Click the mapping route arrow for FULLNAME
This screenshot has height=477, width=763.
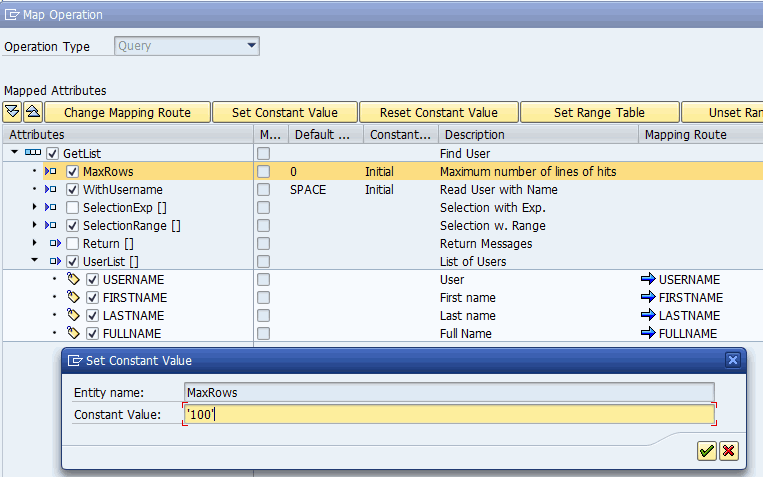(x=648, y=333)
